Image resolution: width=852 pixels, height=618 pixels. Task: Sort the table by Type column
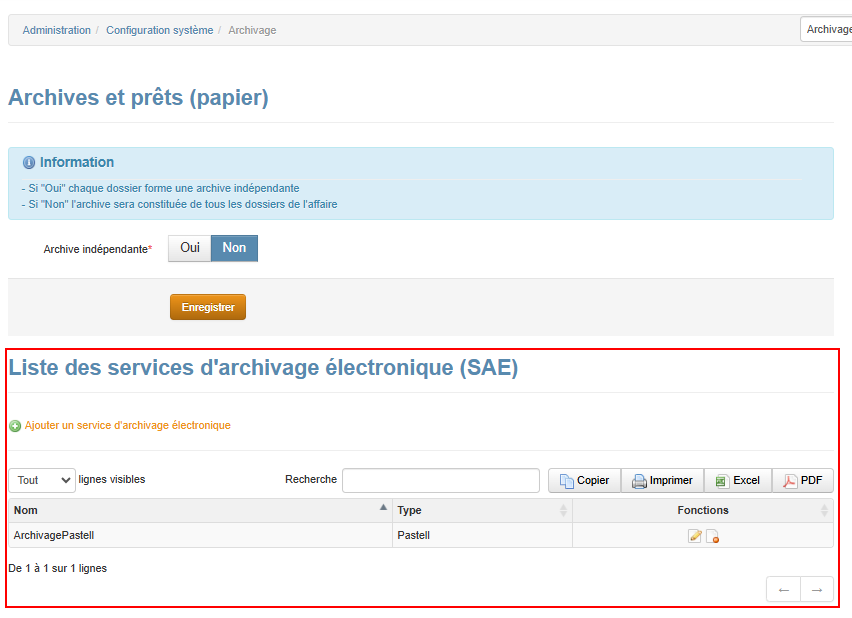tap(482, 510)
